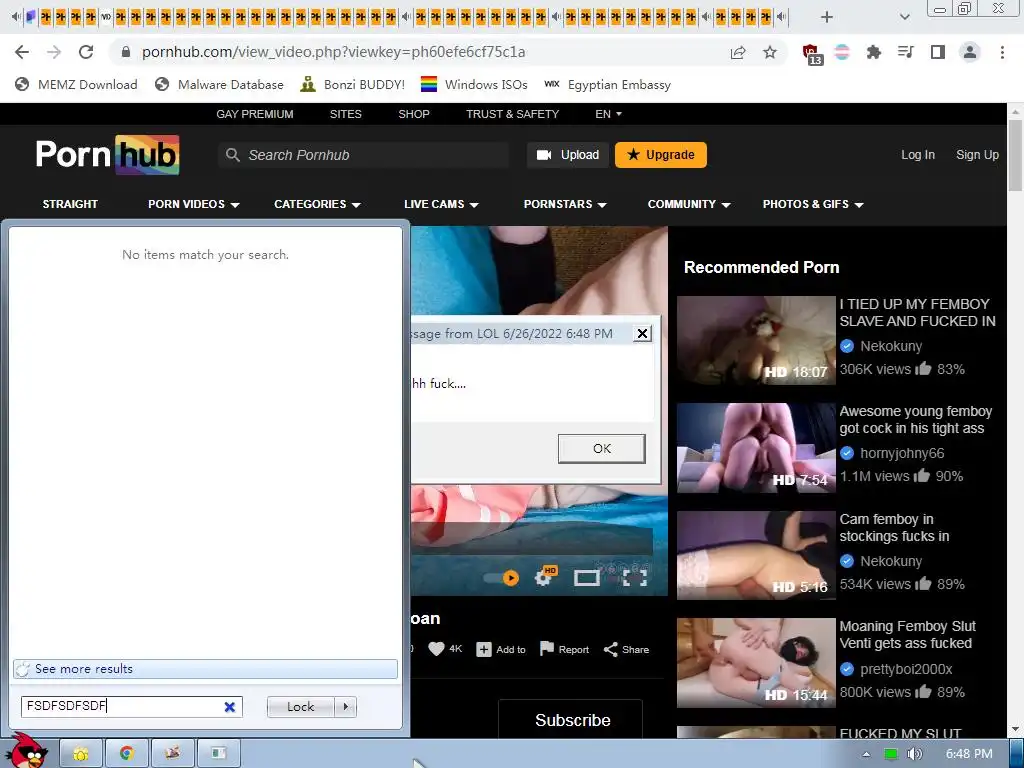The width and height of the screenshot is (1024, 768).
Task: Click the magnifier icon in site search
Action: [x=232, y=155]
